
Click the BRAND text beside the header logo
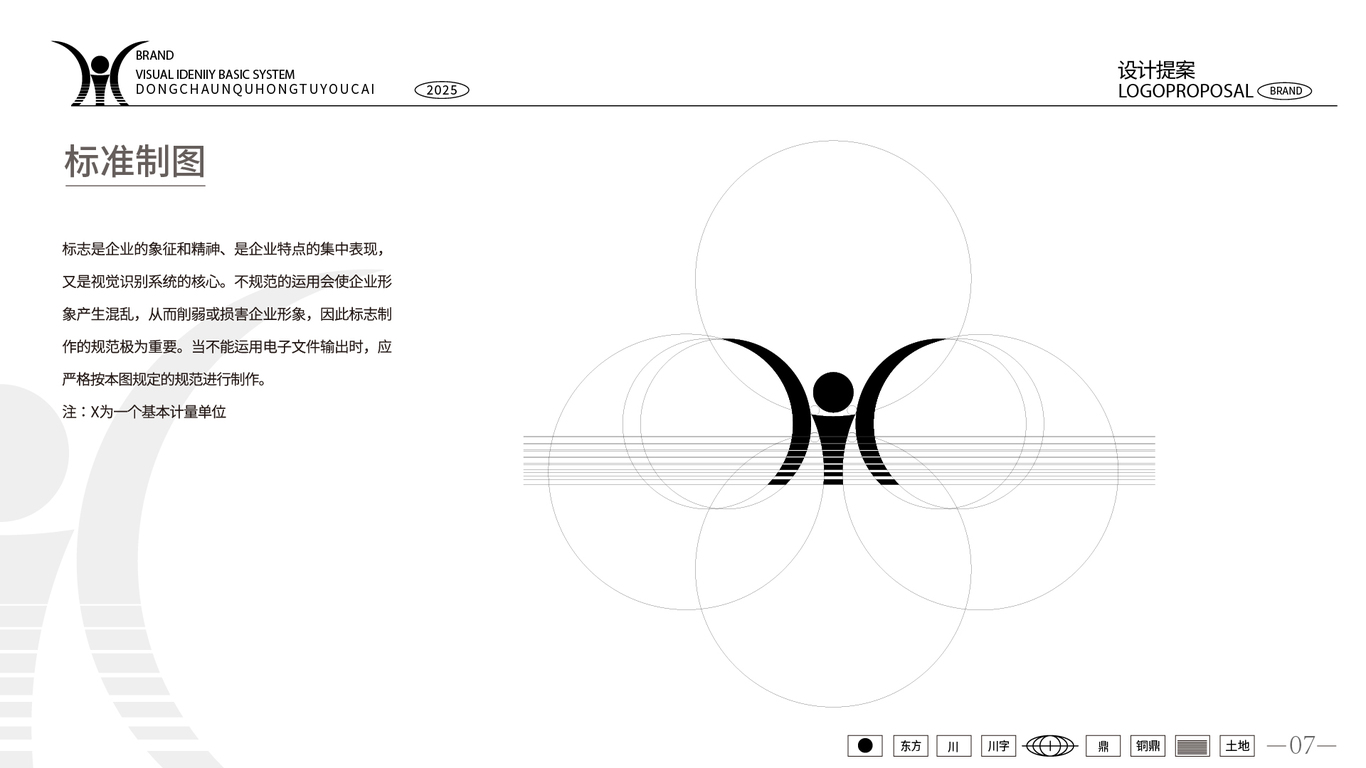coord(154,56)
